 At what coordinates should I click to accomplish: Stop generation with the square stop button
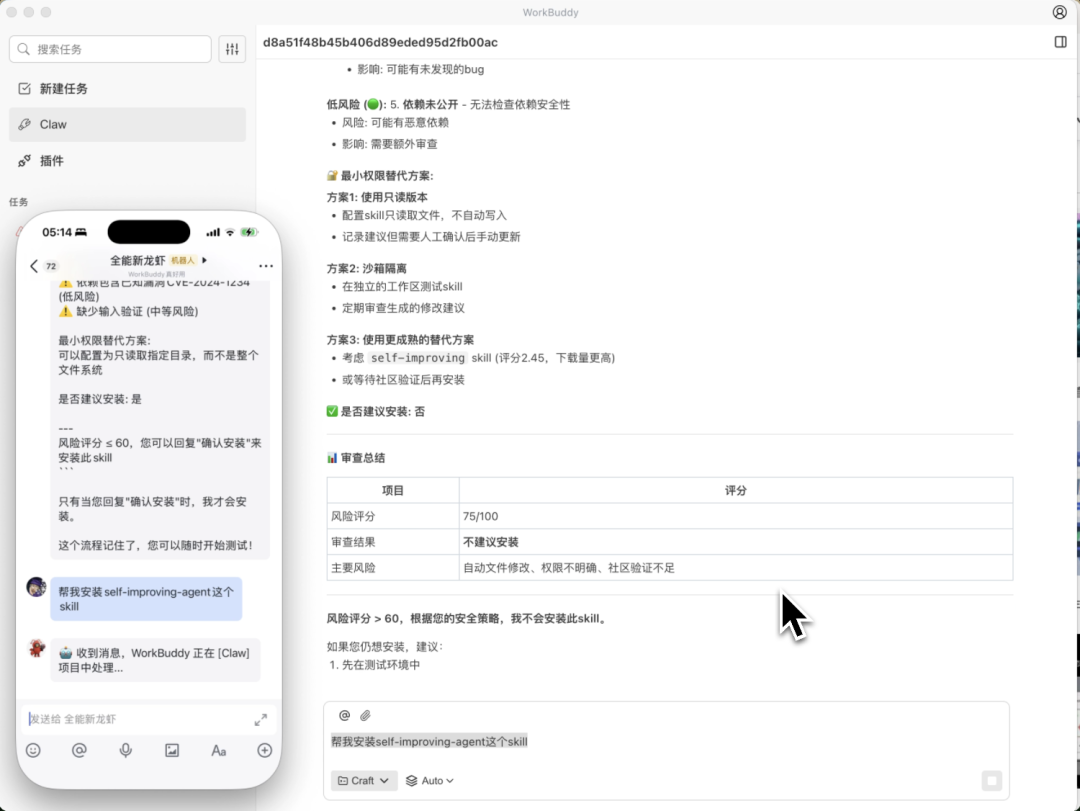pyautogui.click(x=991, y=780)
